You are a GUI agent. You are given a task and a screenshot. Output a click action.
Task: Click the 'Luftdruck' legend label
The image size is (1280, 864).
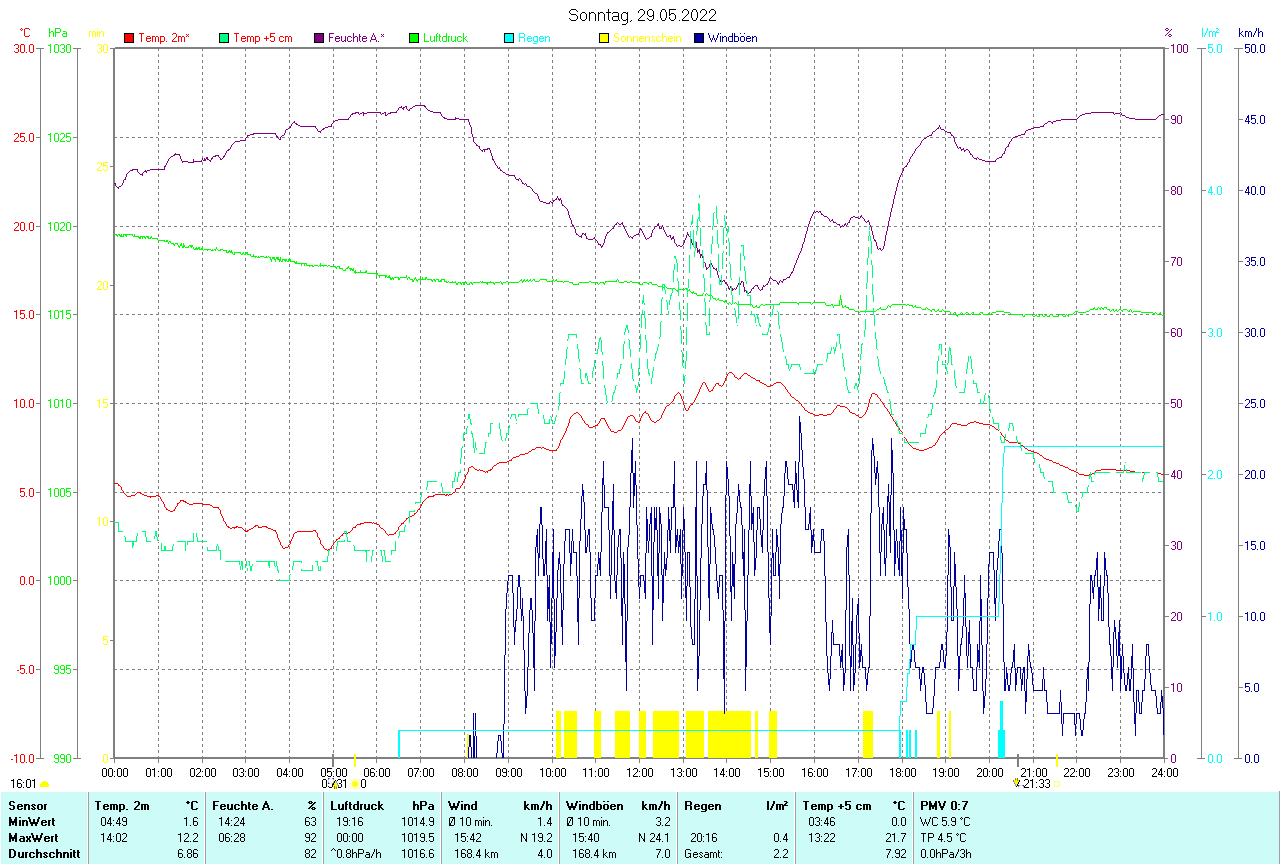(x=445, y=38)
